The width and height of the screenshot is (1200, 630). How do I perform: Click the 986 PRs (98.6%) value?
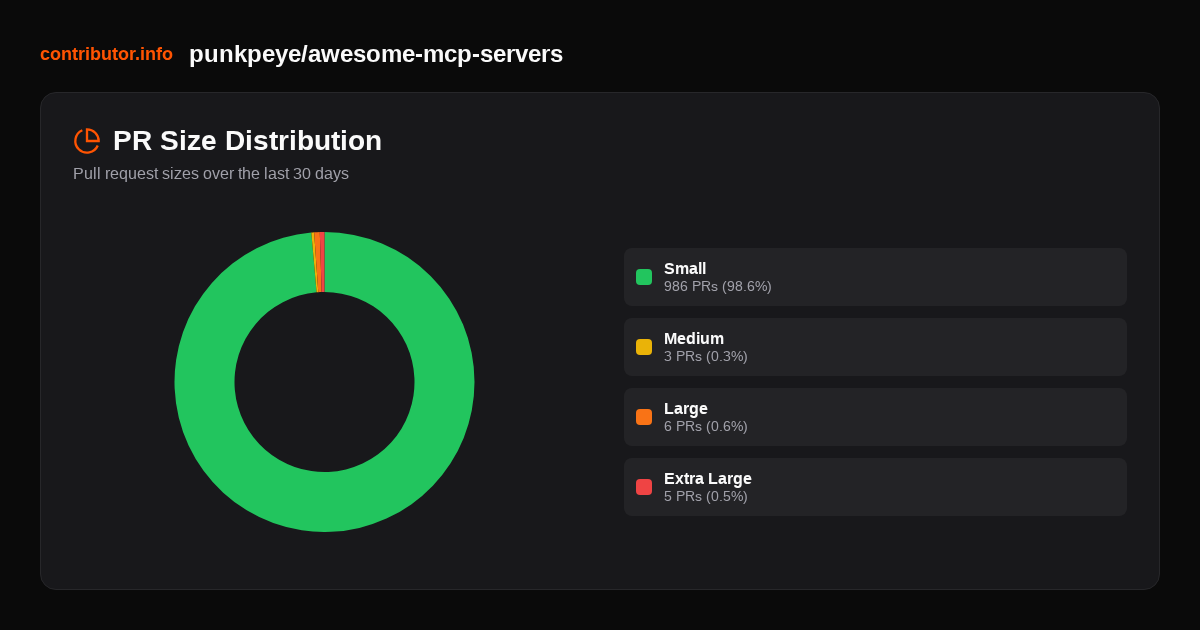click(718, 286)
